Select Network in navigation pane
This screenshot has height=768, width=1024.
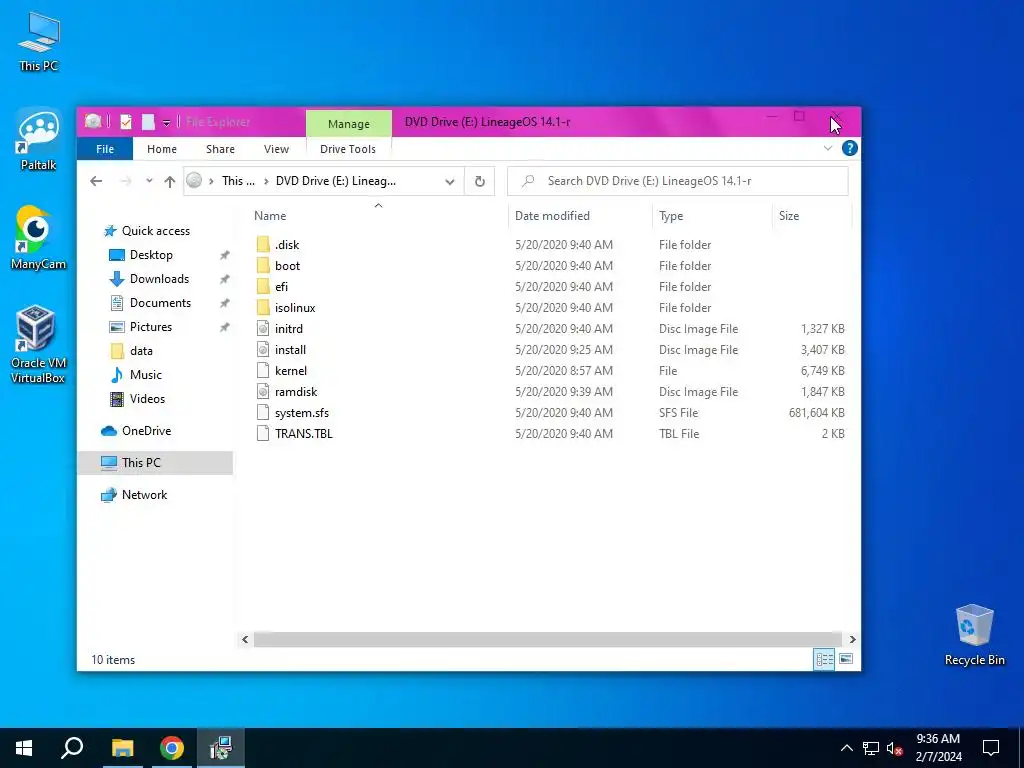(144, 495)
